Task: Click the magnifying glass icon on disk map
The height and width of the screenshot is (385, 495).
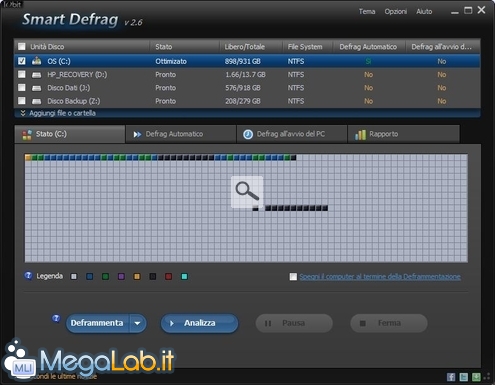Action: point(247,192)
